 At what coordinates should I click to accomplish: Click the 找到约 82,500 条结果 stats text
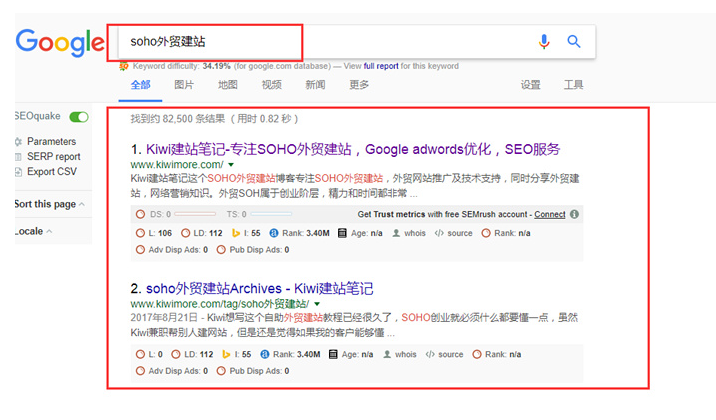214,119
